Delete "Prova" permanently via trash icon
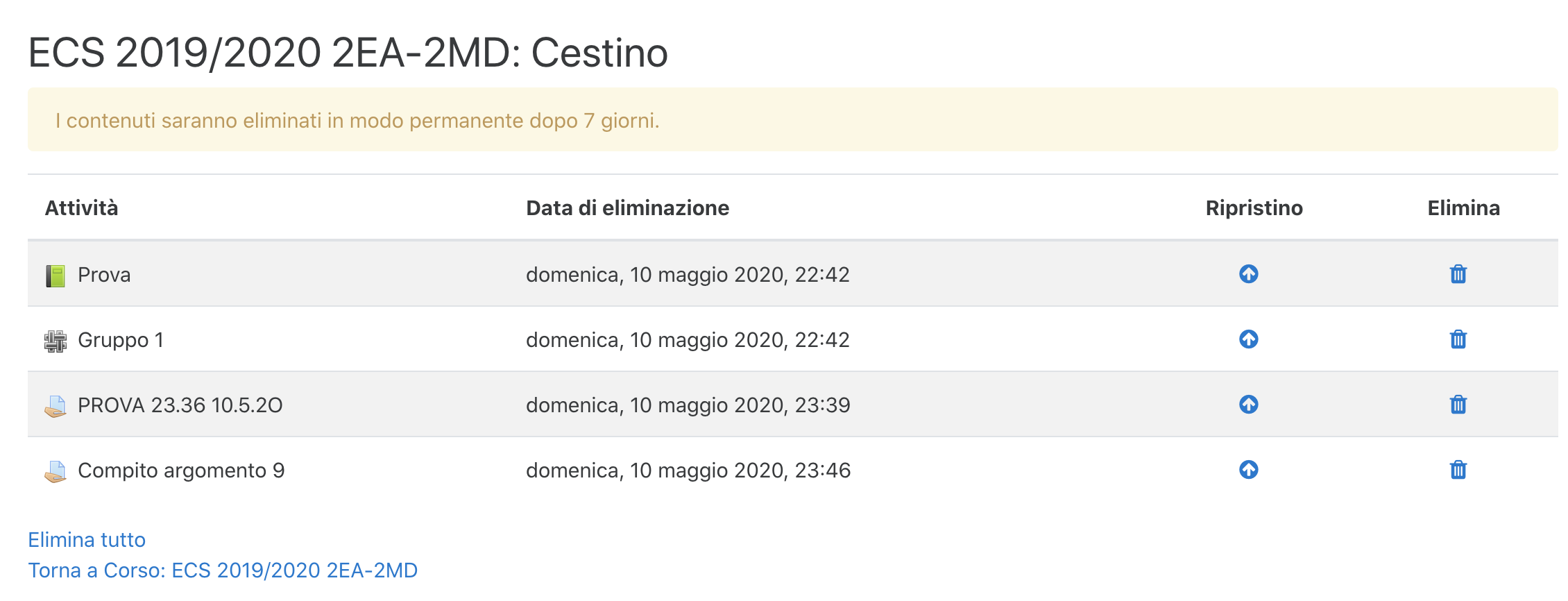Viewport: 1568px width, 601px height. tap(1458, 275)
